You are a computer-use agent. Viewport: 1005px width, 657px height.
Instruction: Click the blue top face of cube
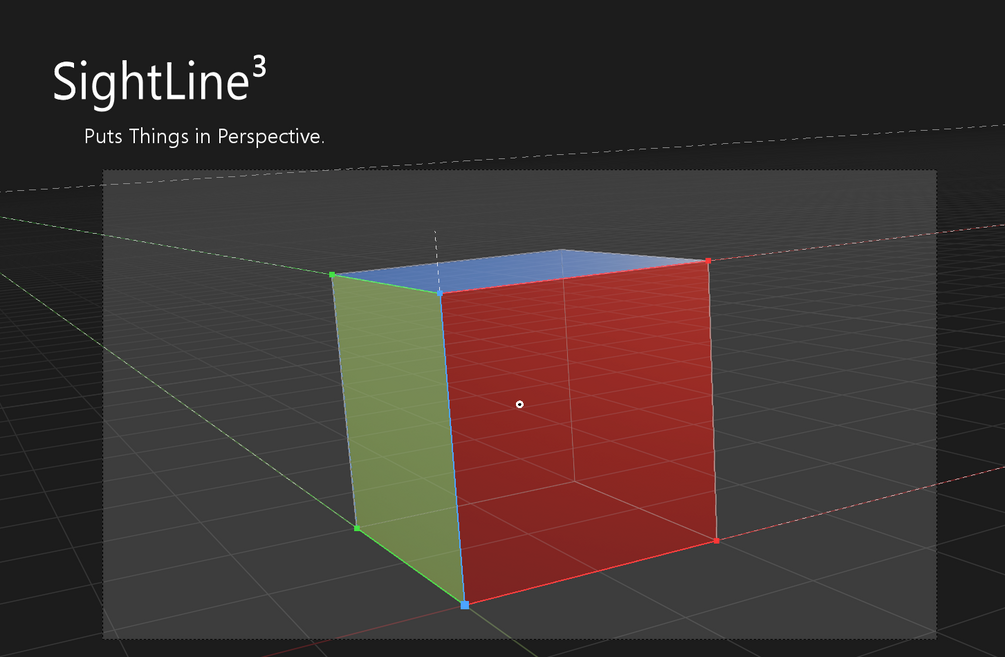(519, 270)
